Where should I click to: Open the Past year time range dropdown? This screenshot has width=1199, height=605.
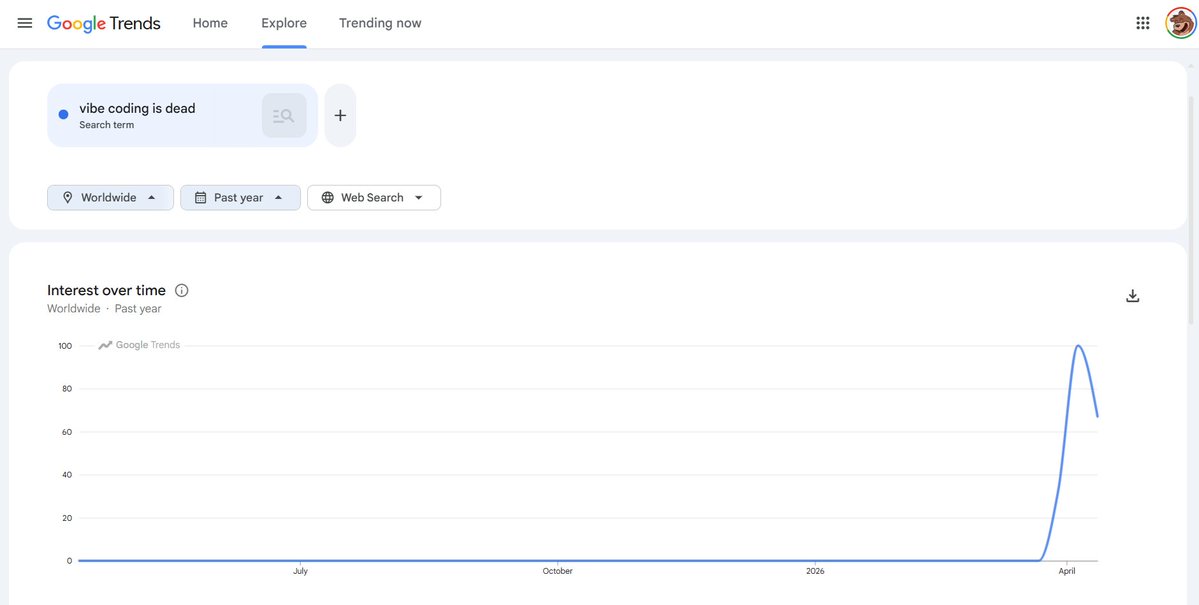coord(240,197)
